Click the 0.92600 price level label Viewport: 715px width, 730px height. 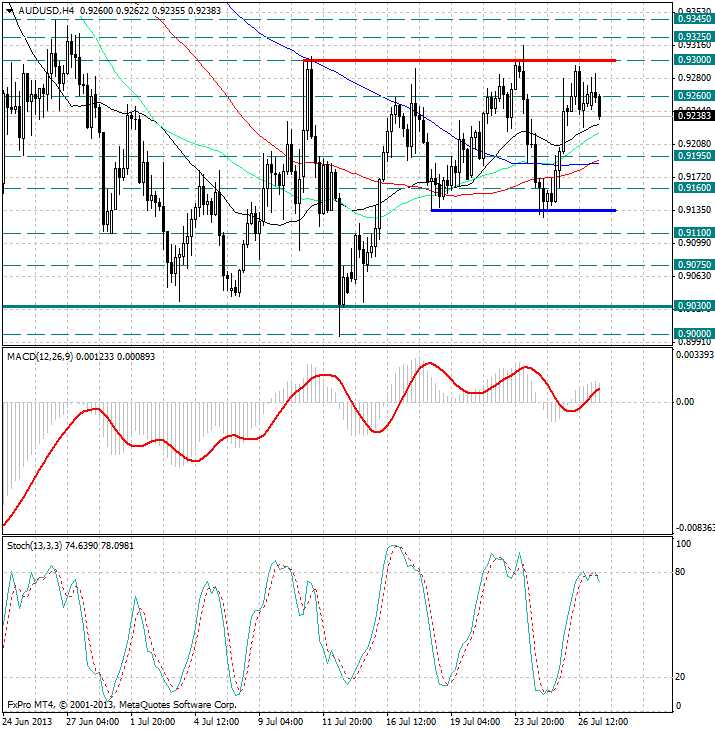[694, 95]
